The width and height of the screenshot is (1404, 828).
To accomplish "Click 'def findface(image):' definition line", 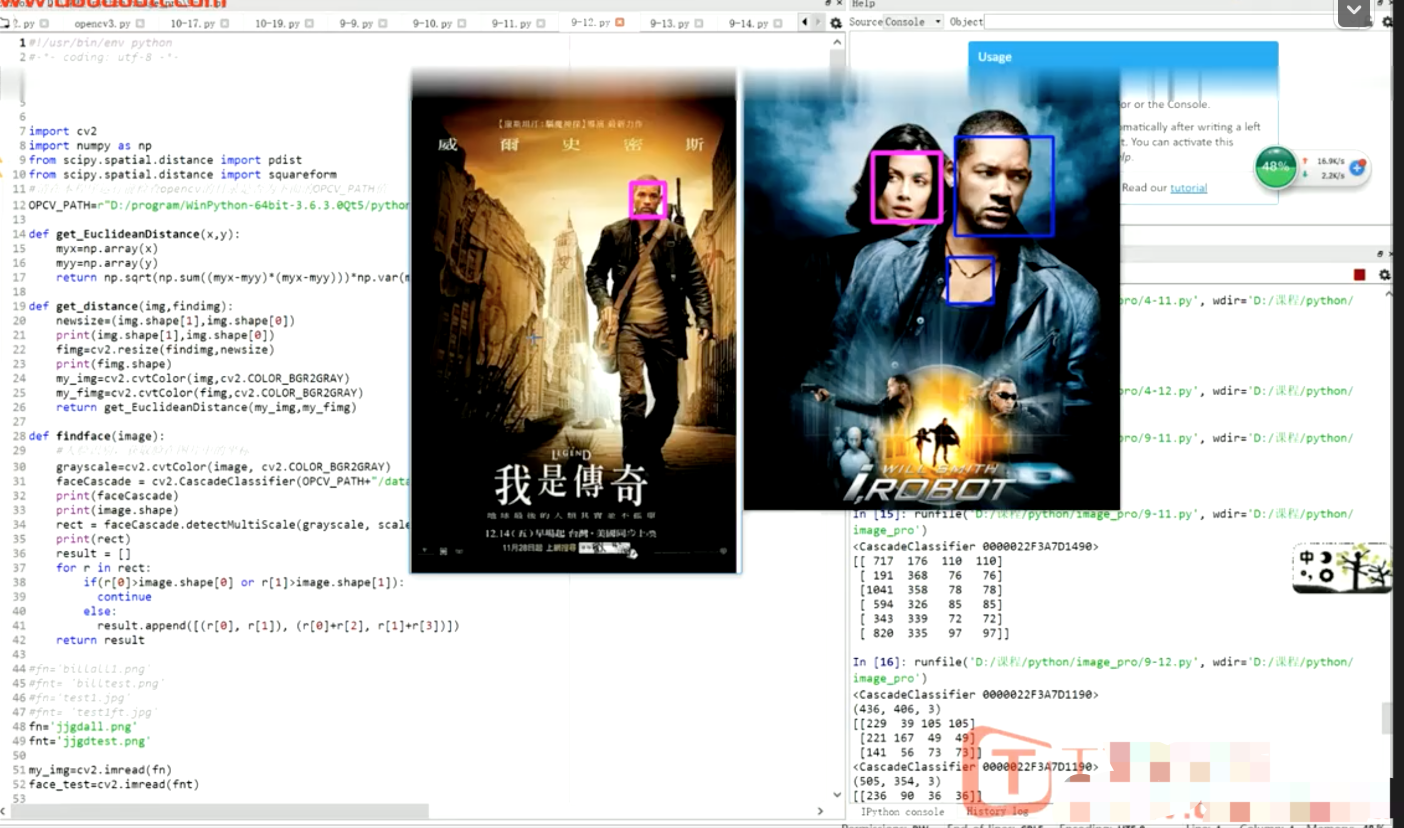I will [x=96, y=436].
